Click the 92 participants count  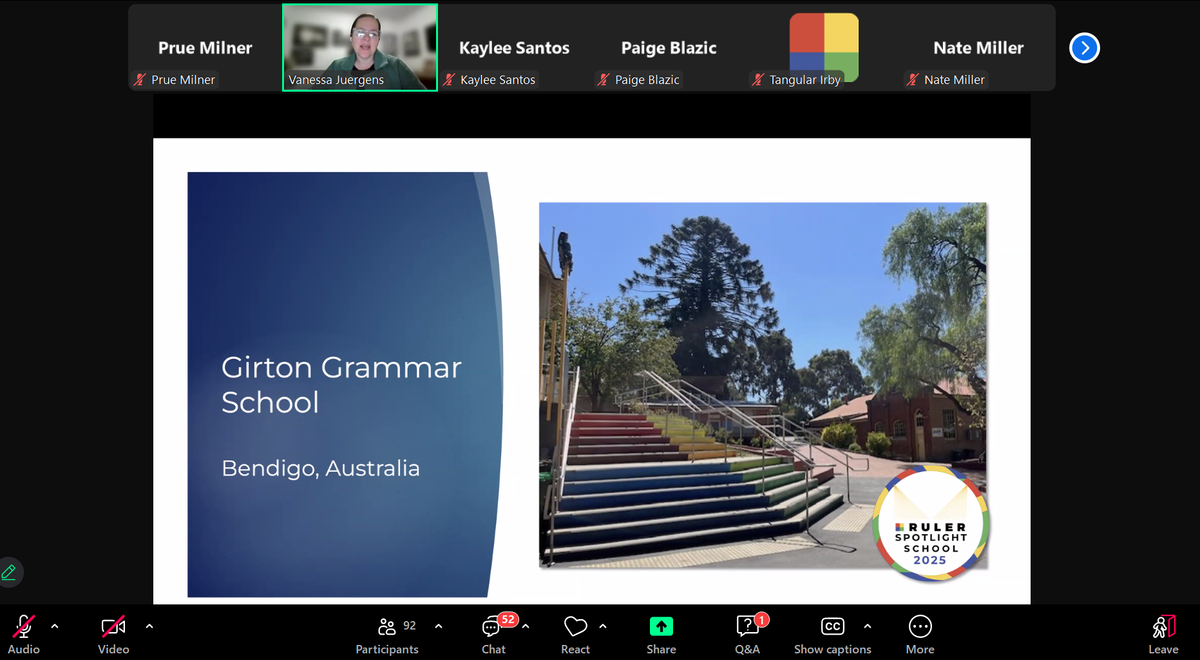409,626
